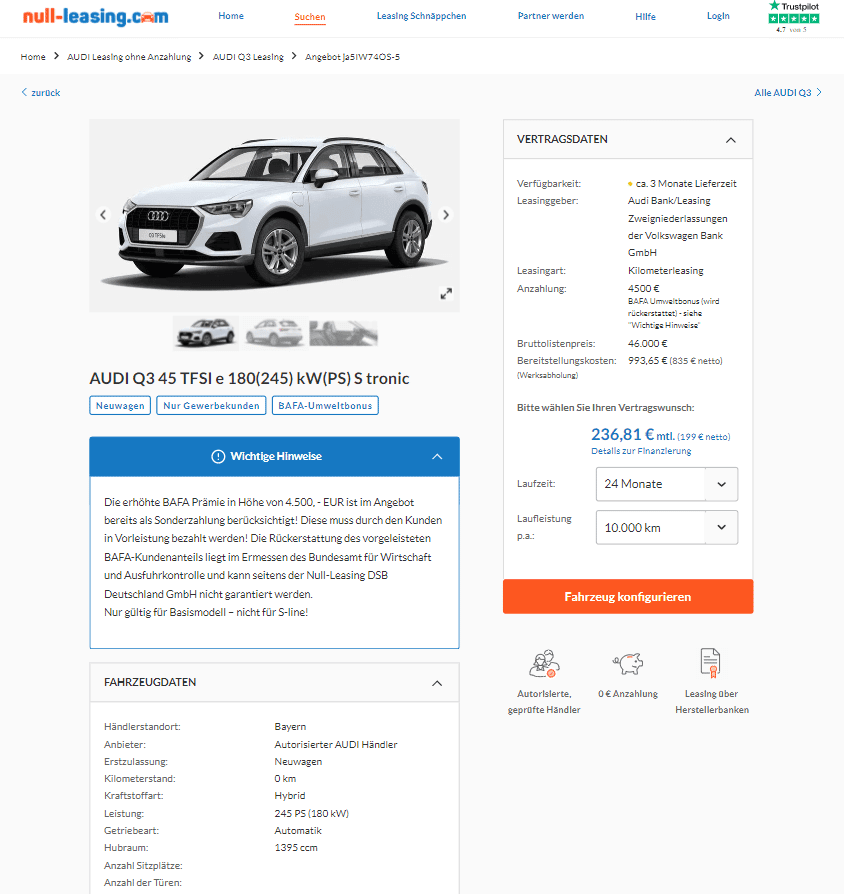This screenshot has height=894, width=844.
Task: Click the Fahrzeug konfigurieren button
Action: click(x=628, y=596)
